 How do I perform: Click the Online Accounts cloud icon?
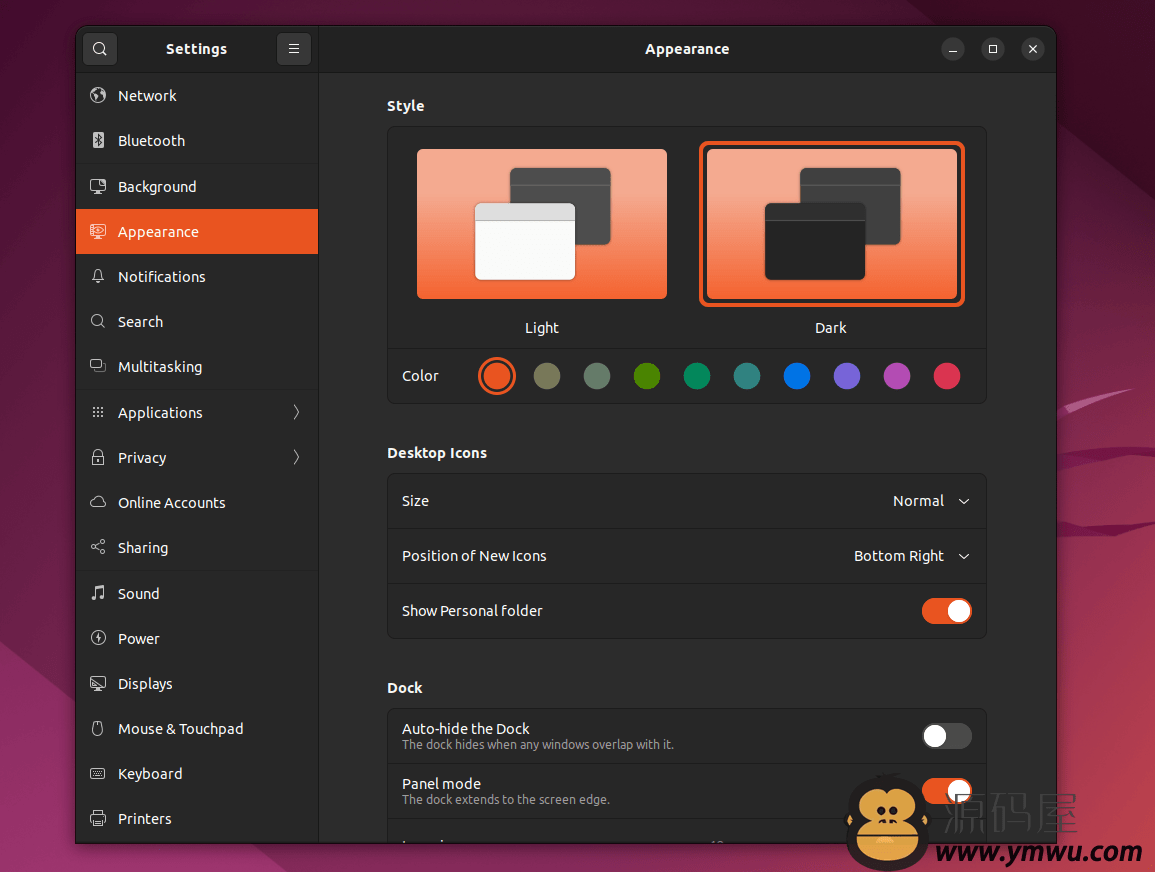(x=98, y=502)
